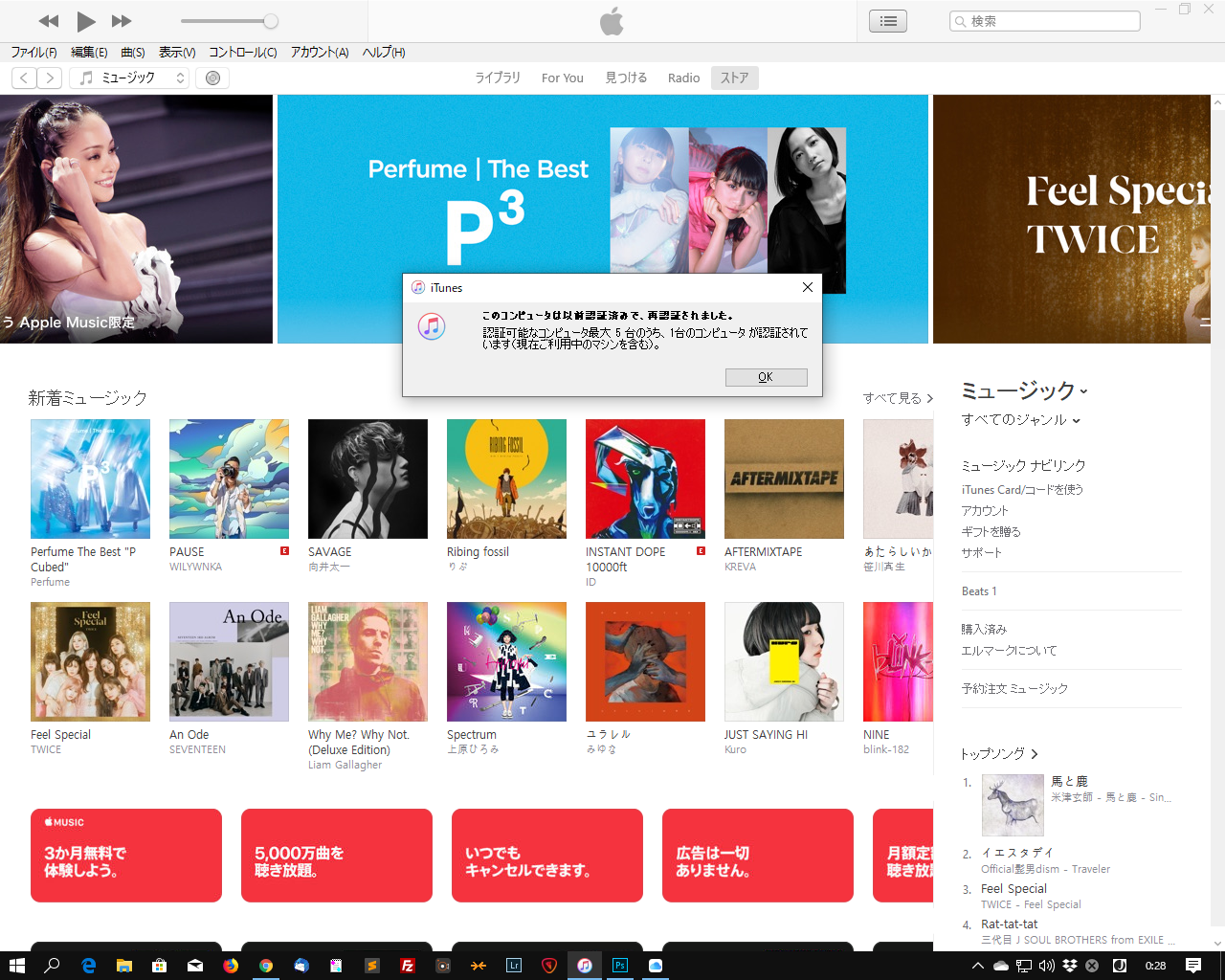Switch to the For You tab
1225x980 pixels.
pos(563,78)
